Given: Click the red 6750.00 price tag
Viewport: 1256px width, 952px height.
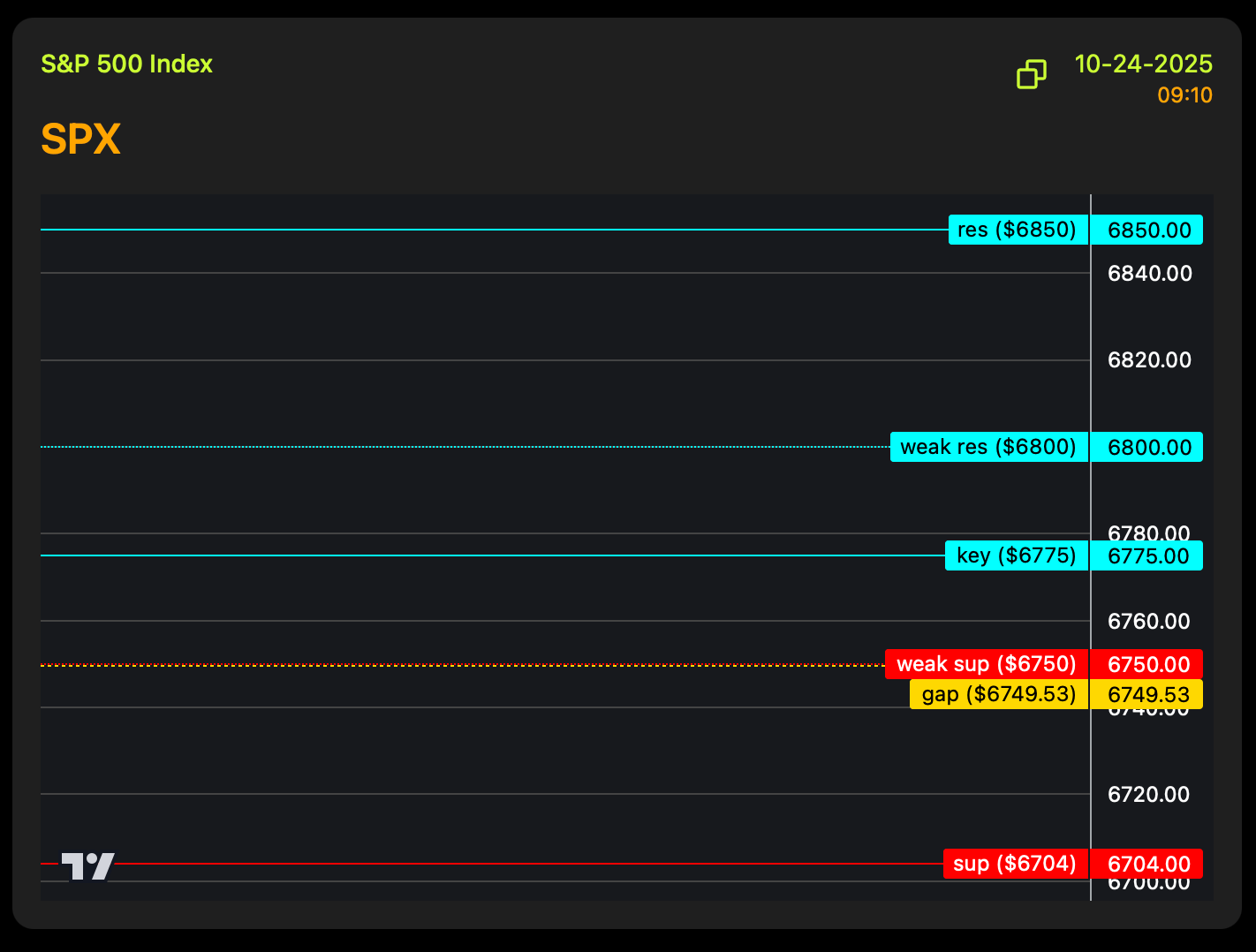Looking at the screenshot, I should [x=1148, y=665].
